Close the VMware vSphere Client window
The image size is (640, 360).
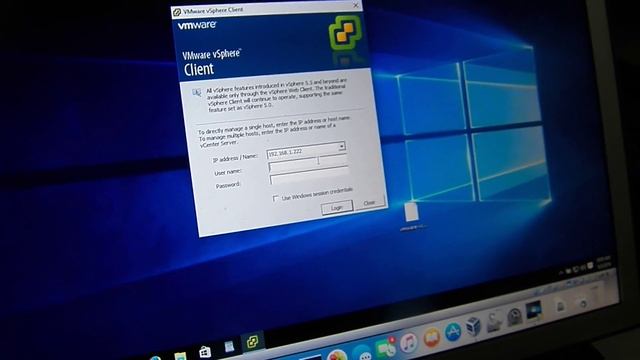coord(356,5)
